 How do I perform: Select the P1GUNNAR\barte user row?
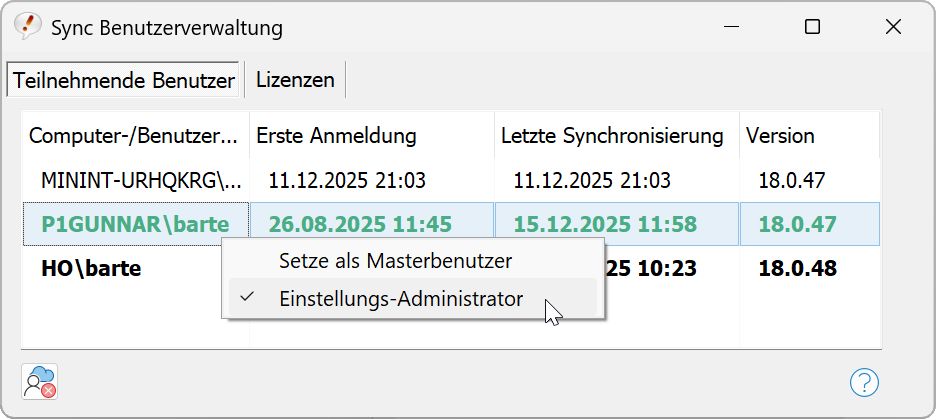tap(134, 224)
